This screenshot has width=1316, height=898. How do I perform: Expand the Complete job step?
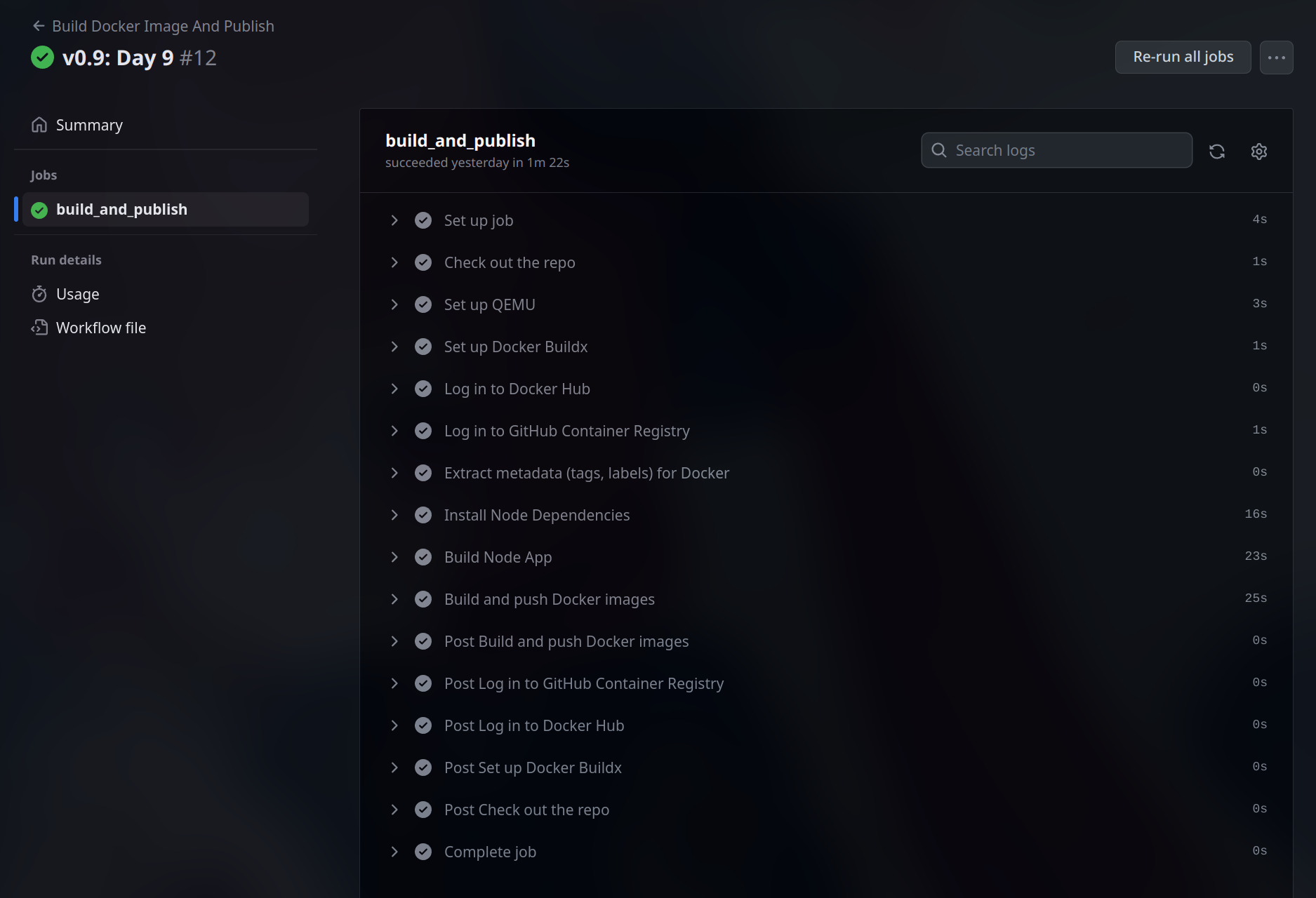pos(394,852)
